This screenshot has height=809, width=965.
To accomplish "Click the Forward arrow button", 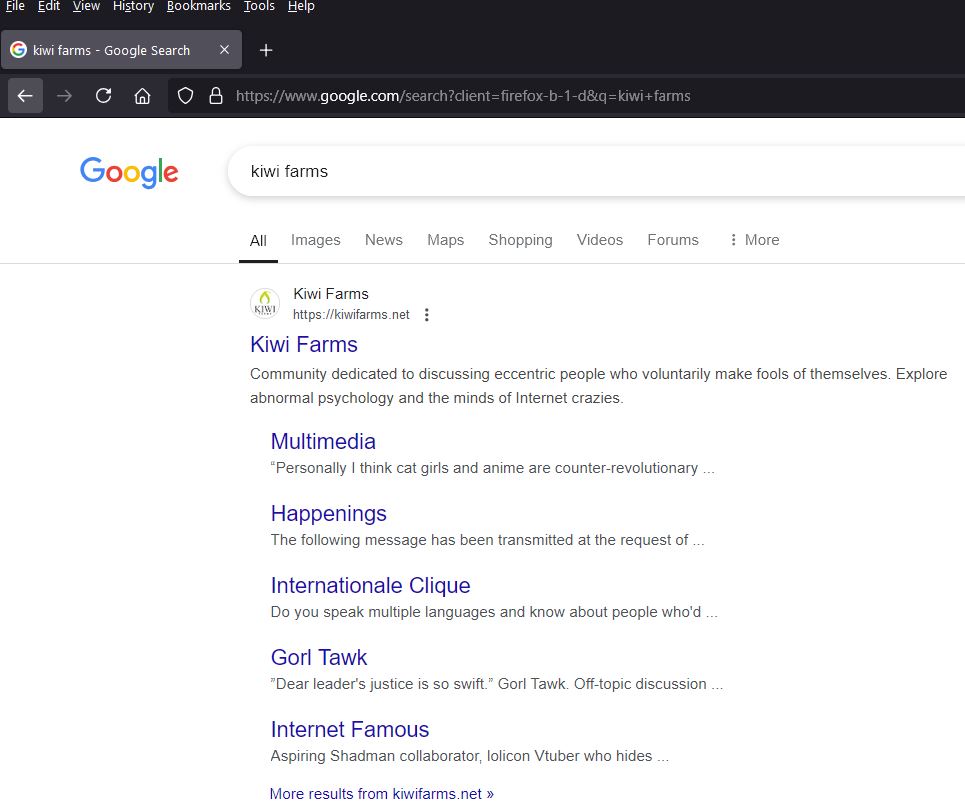I will pyautogui.click(x=65, y=96).
